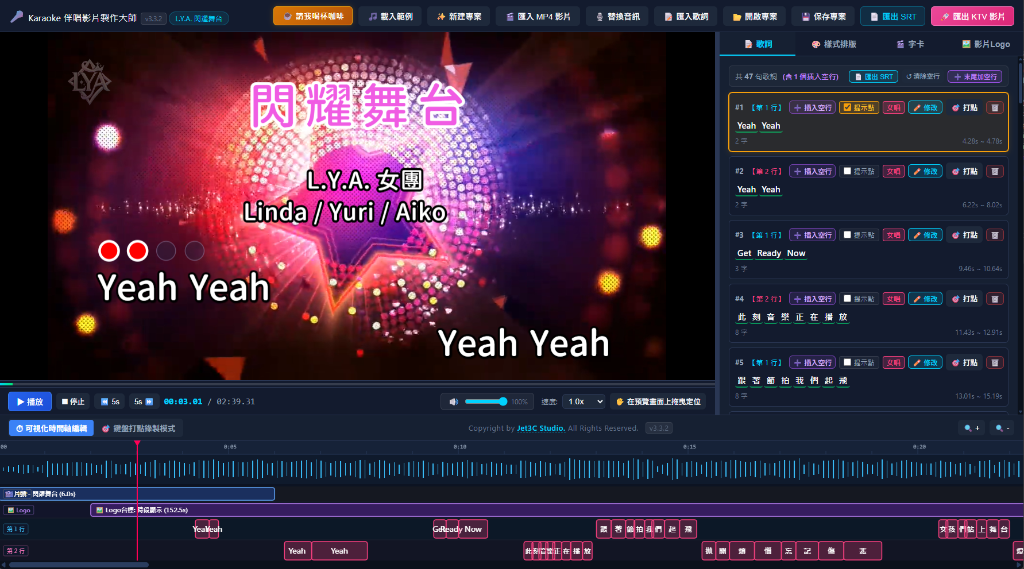Delete lyric #5 with trash icon
The image size is (1024, 569).
(x=995, y=362)
